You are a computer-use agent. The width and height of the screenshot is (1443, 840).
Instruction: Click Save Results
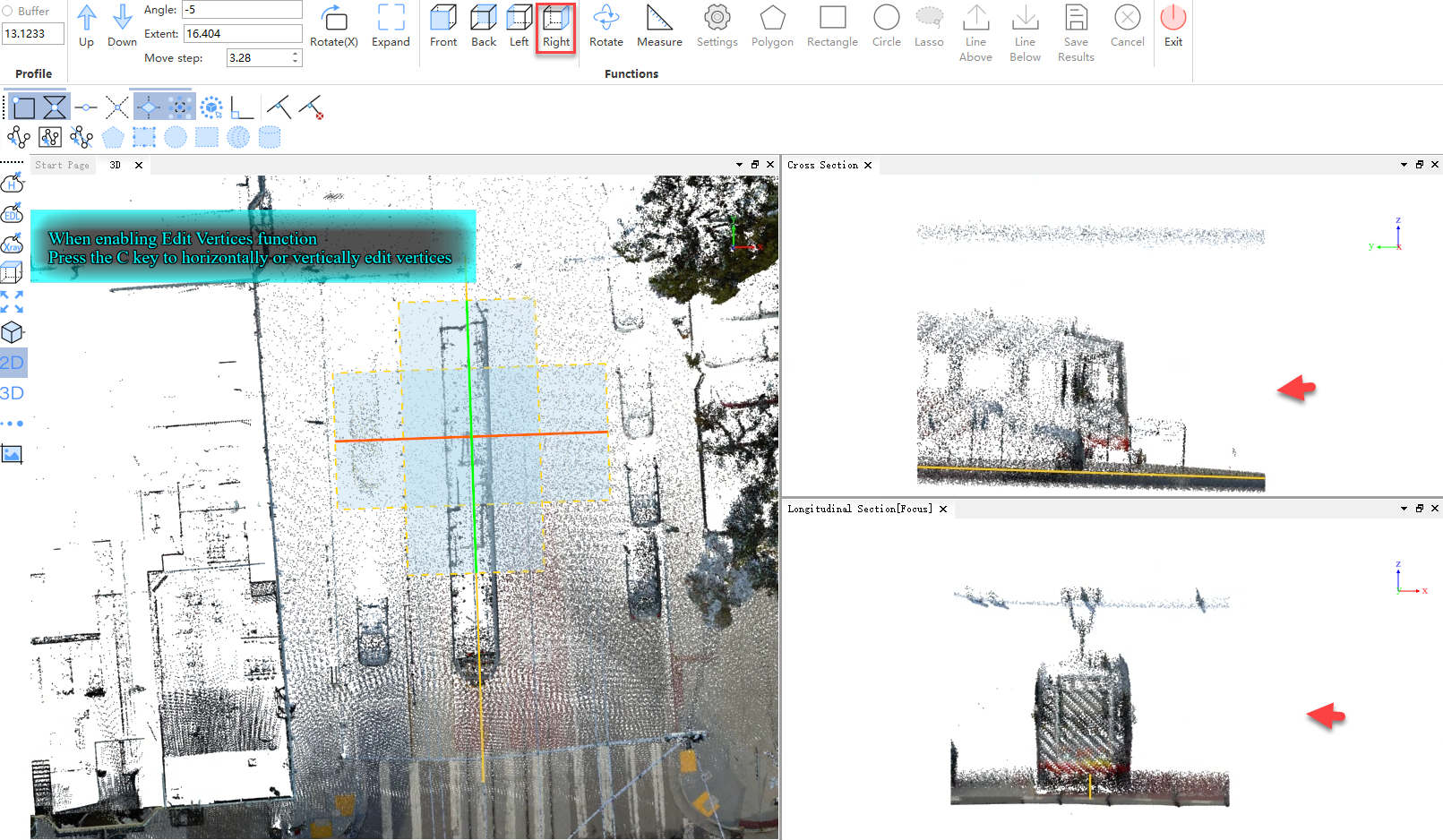(x=1076, y=33)
